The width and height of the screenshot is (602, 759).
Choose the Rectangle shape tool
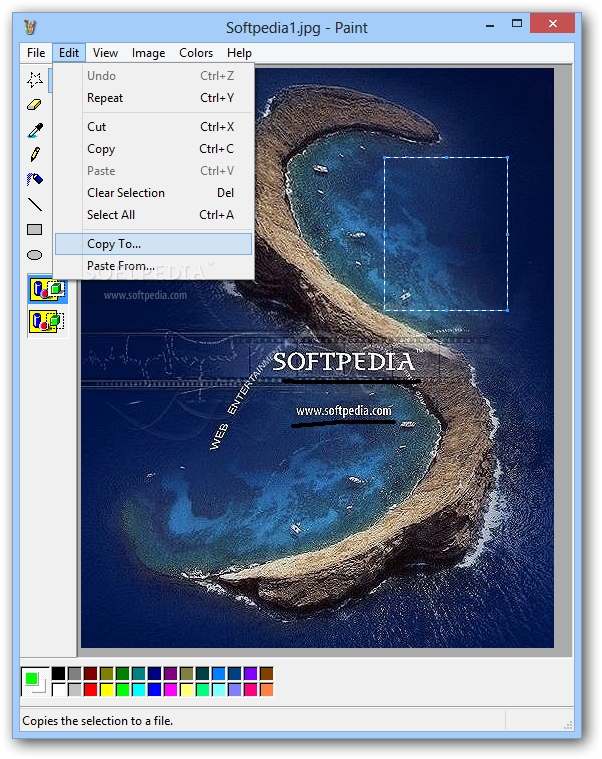pyautogui.click(x=34, y=229)
